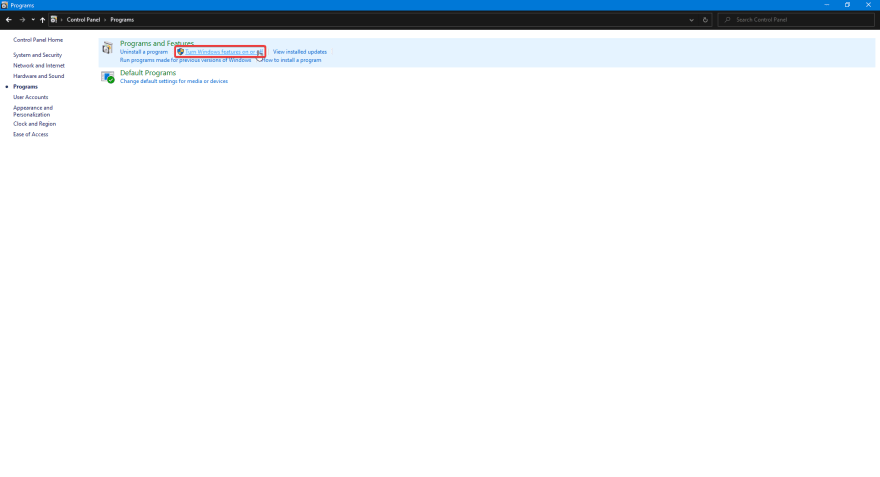Go back using the back arrow
The image size is (880, 477).
8,20
